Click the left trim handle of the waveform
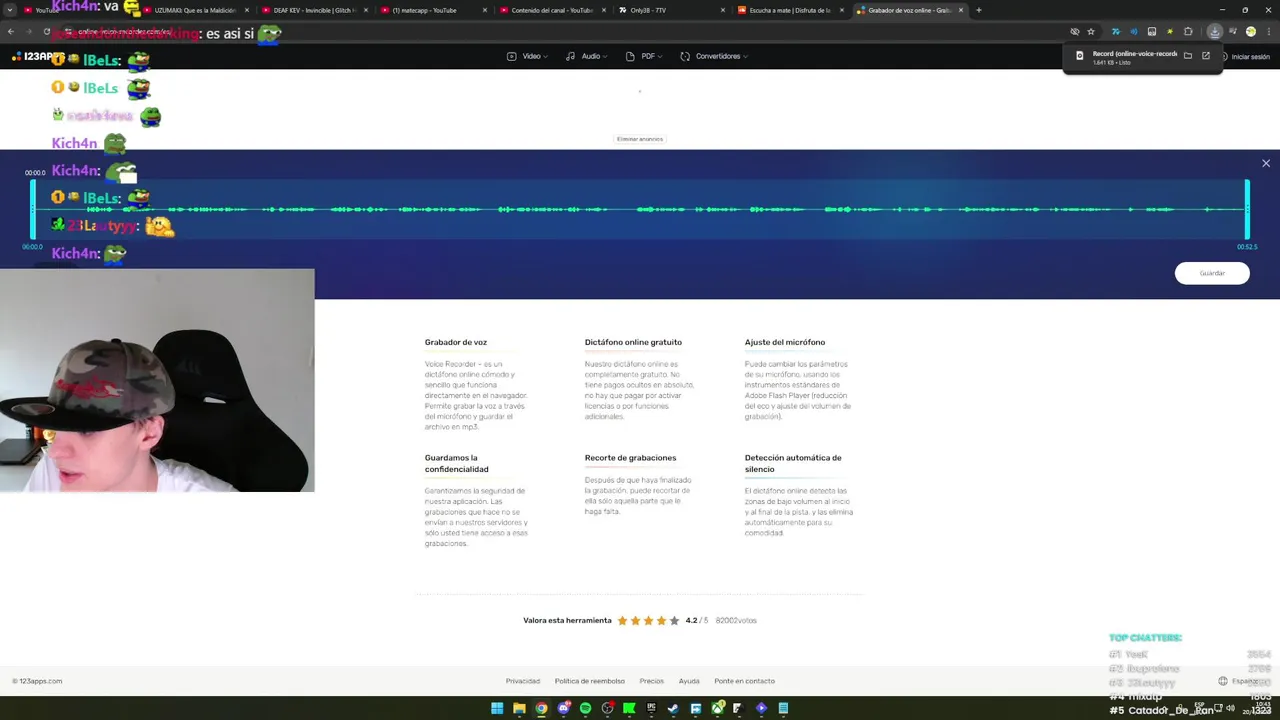Screen dimensions: 1280x720 [x=33, y=209]
